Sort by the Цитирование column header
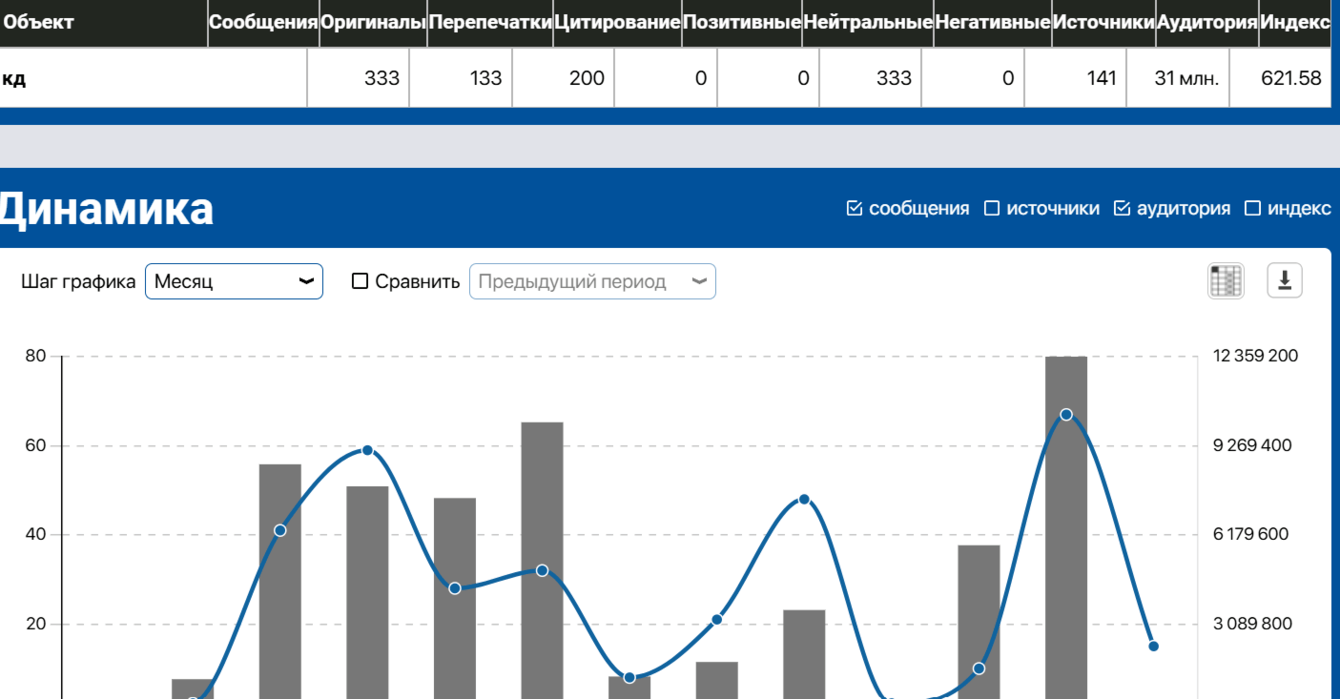Image resolution: width=1340 pixels, height=699 pixels. click(617, 22)
